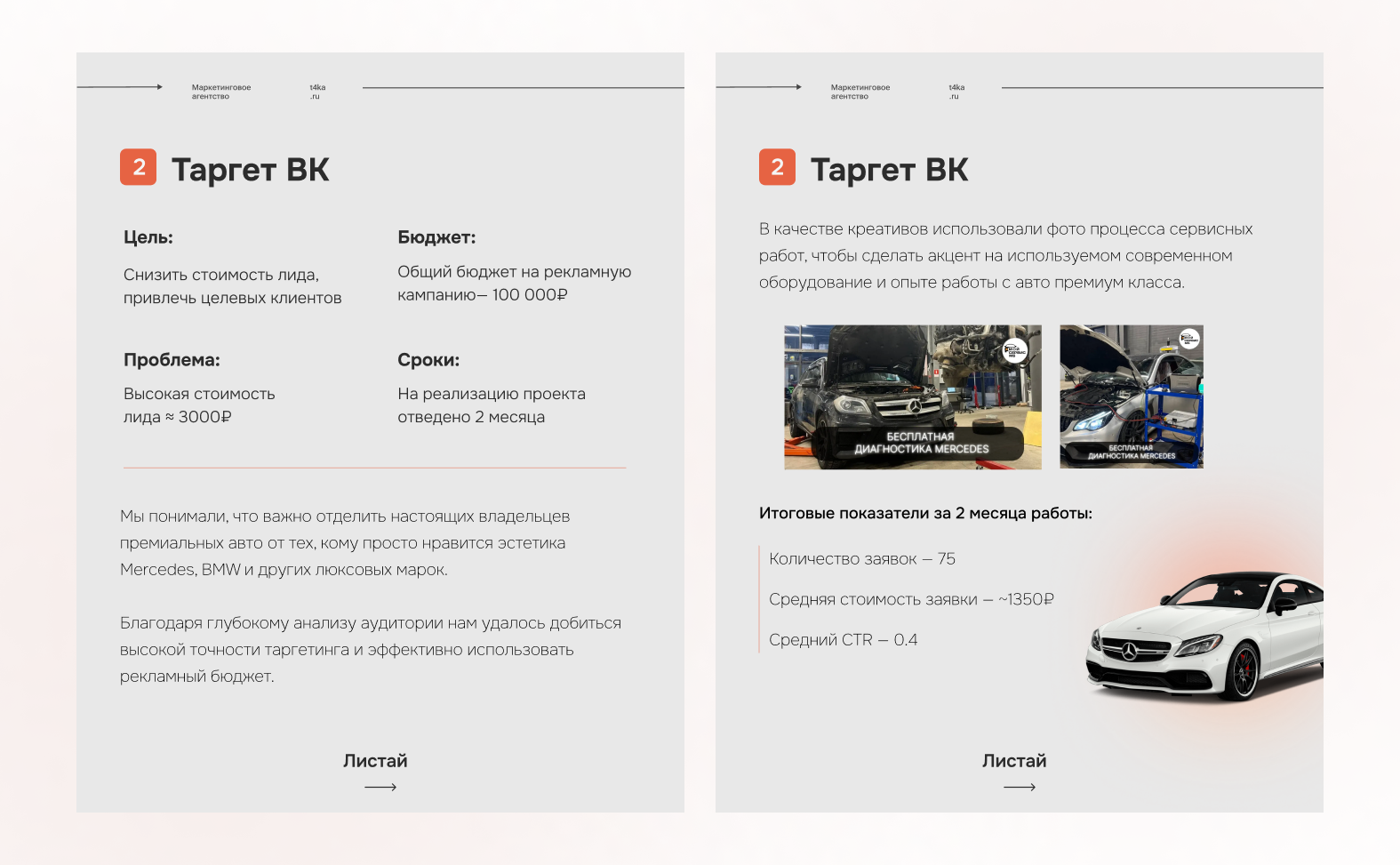The height and width of the screenshot is (865, 1400).
Task: Select the Проблема: heading
Action: pyautogui.click(x=172, y=360)
